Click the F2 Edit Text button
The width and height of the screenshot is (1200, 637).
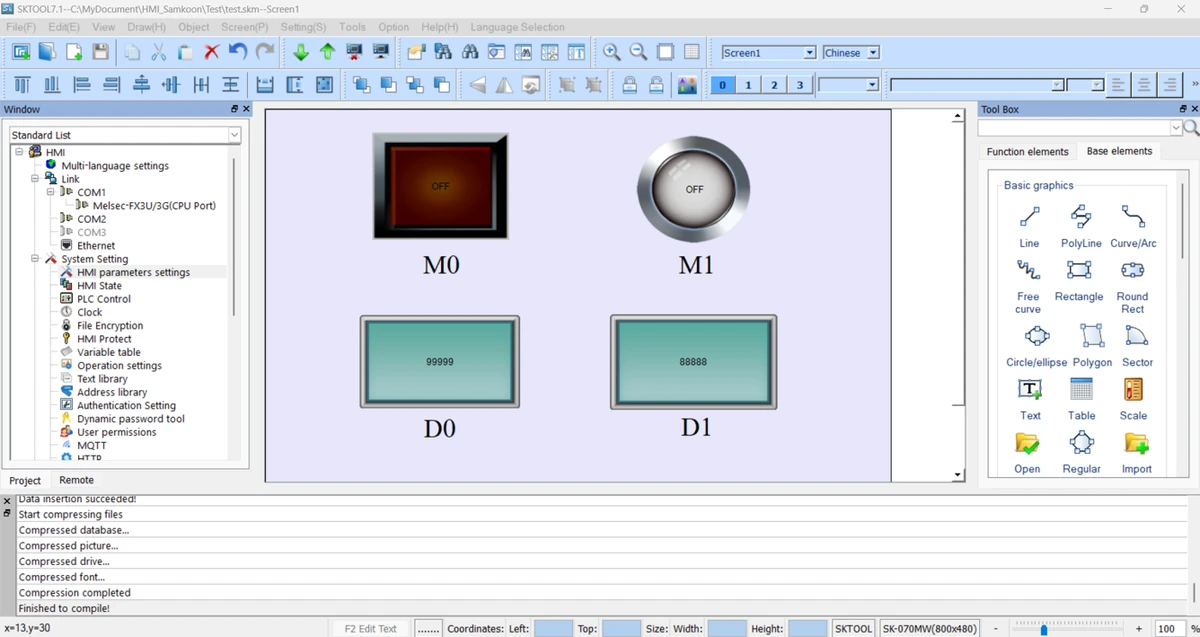(371, 628)
